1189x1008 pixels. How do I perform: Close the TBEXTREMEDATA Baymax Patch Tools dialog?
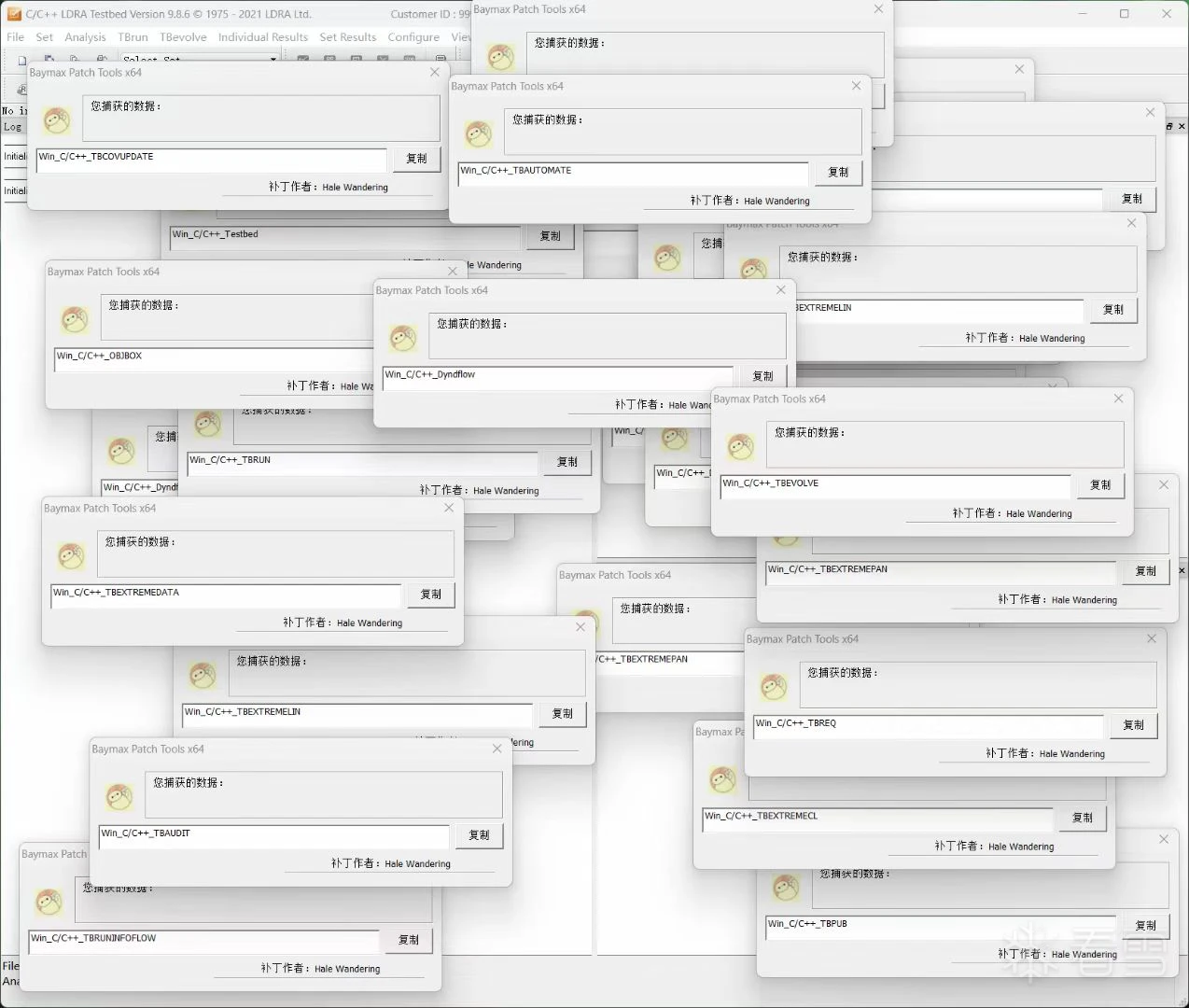(x=449, y=508)
